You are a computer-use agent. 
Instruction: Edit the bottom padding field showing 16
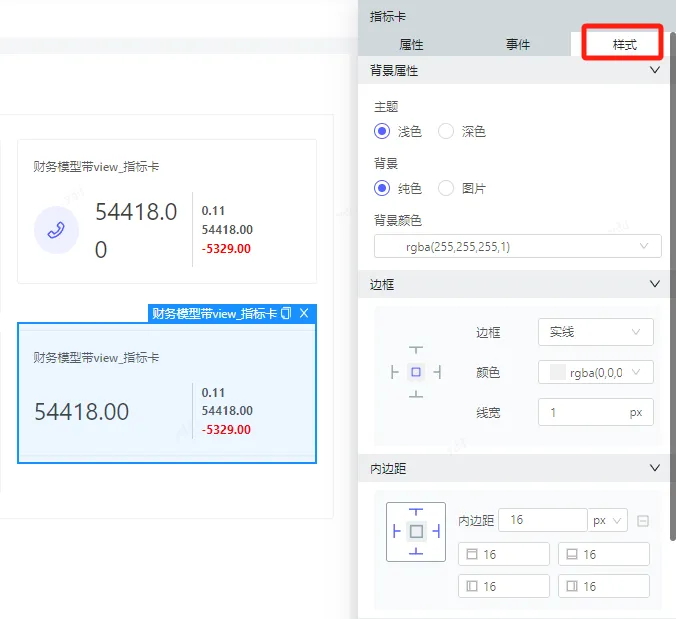point(604,554)
